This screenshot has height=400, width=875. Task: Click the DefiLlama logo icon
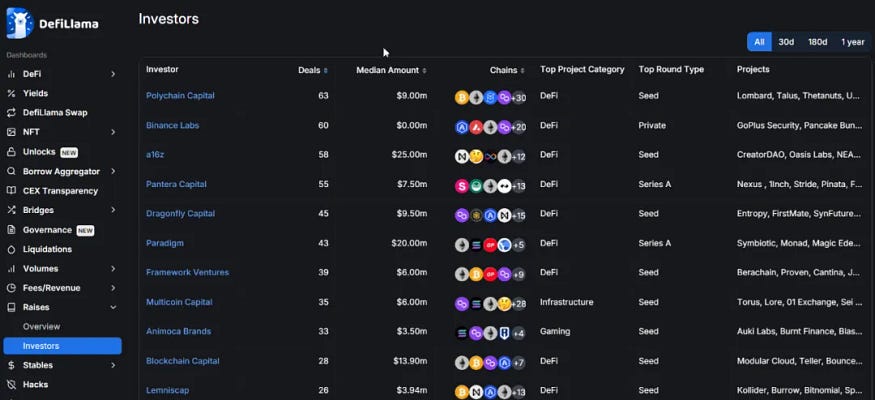click(19, 23)
